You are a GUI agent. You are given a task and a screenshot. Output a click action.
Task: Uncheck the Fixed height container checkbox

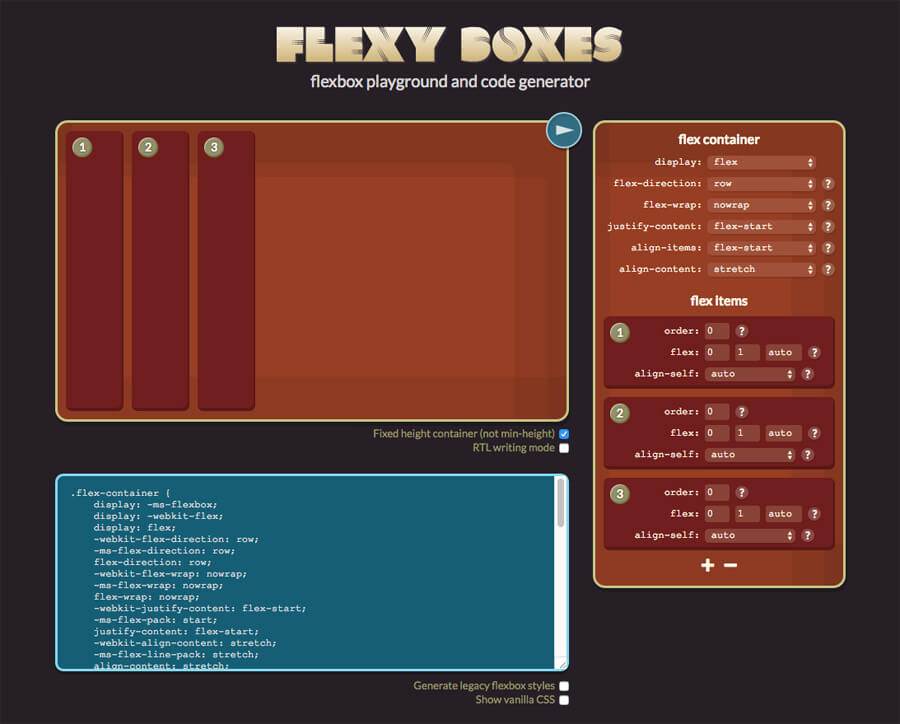[564, 434]
